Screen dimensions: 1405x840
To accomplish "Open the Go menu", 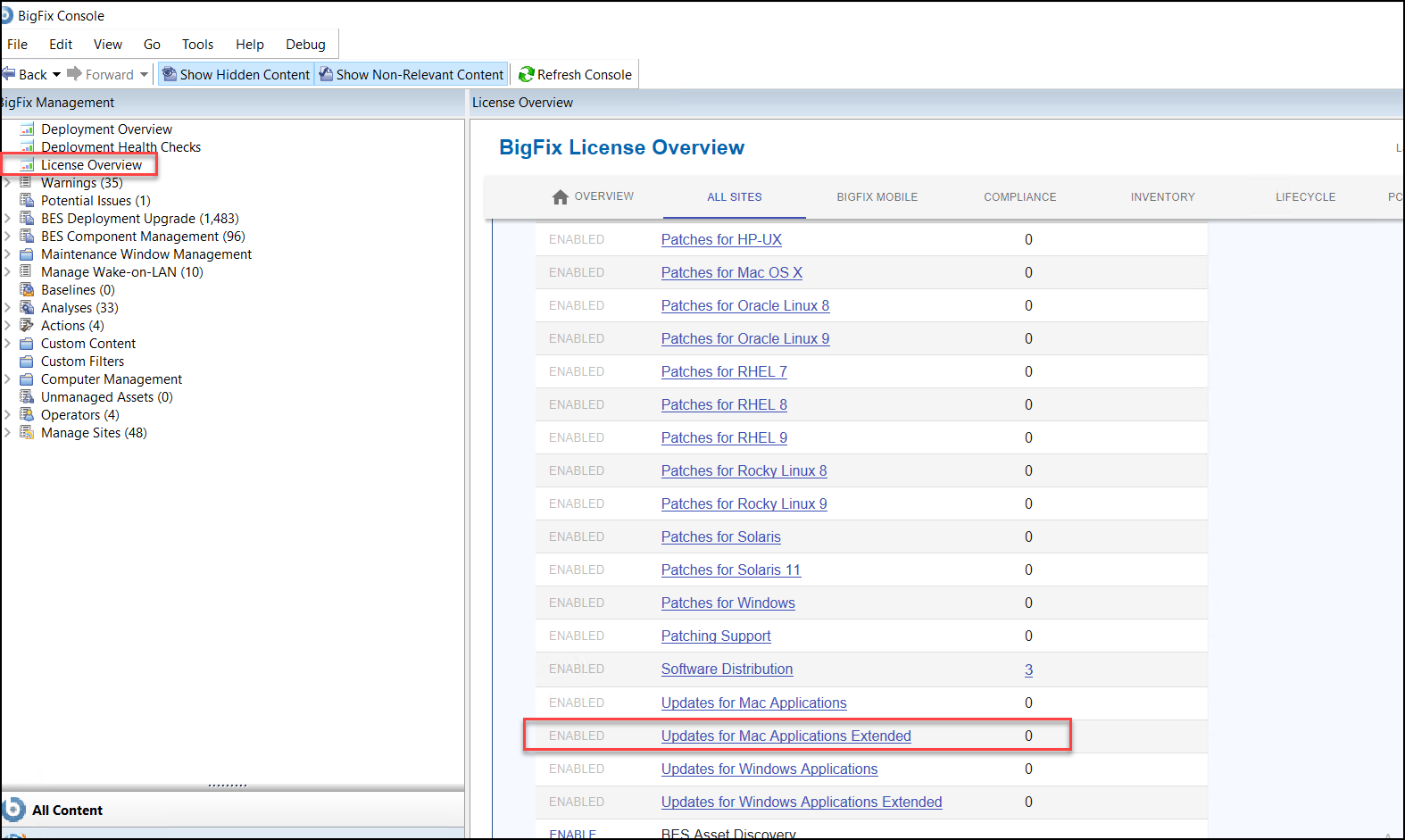I will point(153,45).
